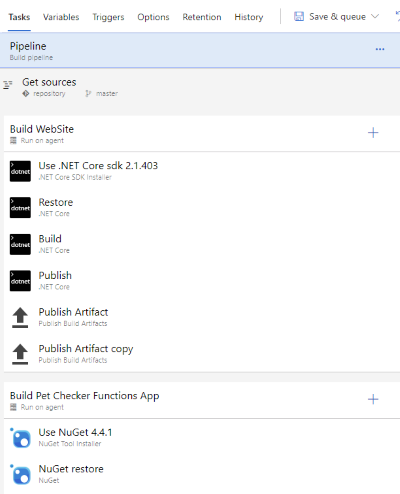
Task: Select the Publish Artifact task
Action: click(202, 317)
